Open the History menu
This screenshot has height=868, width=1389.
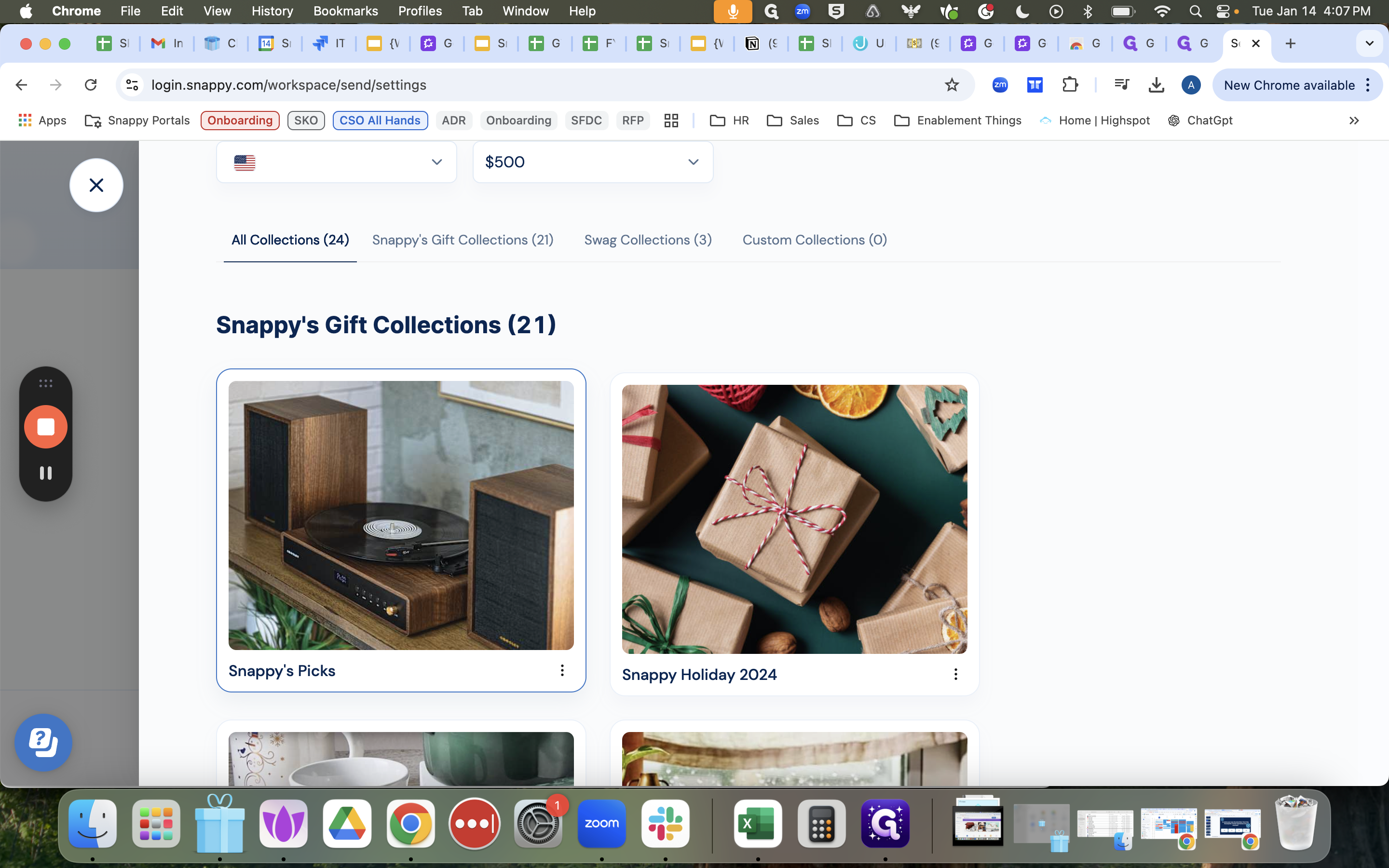[x=272, y=11]
